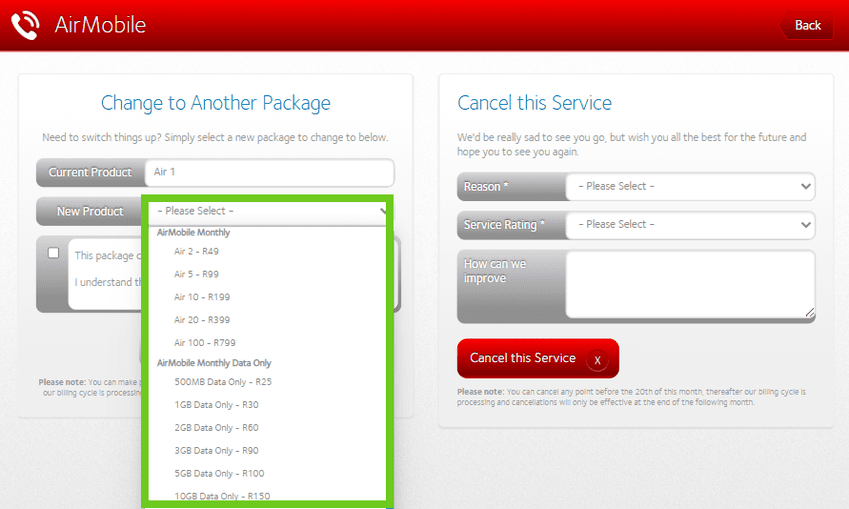Screen dimensions: 849x509
Task: Tick the package terms agreement checkbox
Action: 54,253
